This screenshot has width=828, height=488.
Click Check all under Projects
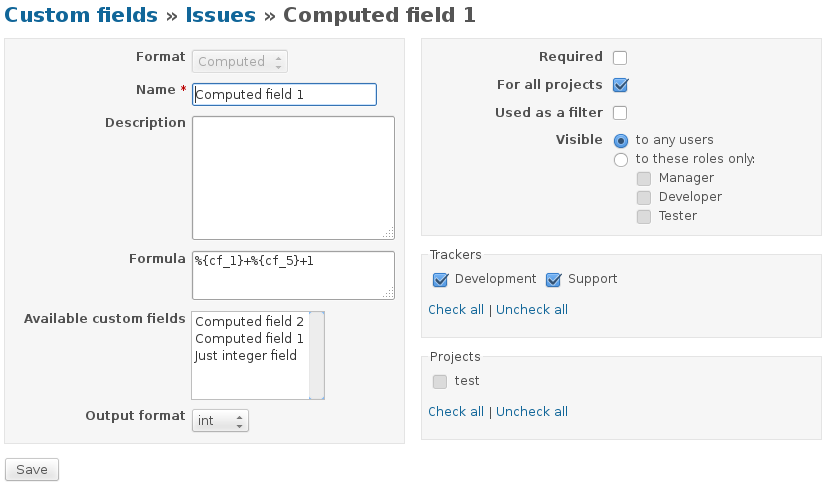[x=456, y=412]
